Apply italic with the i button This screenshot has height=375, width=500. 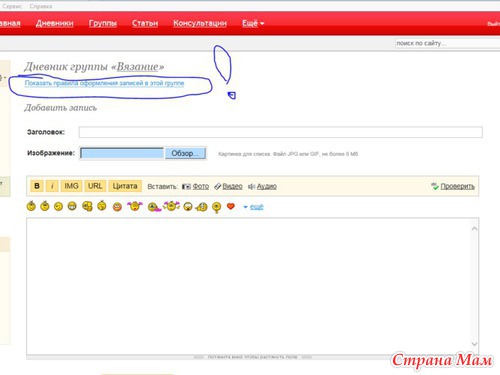coord(52,186)
